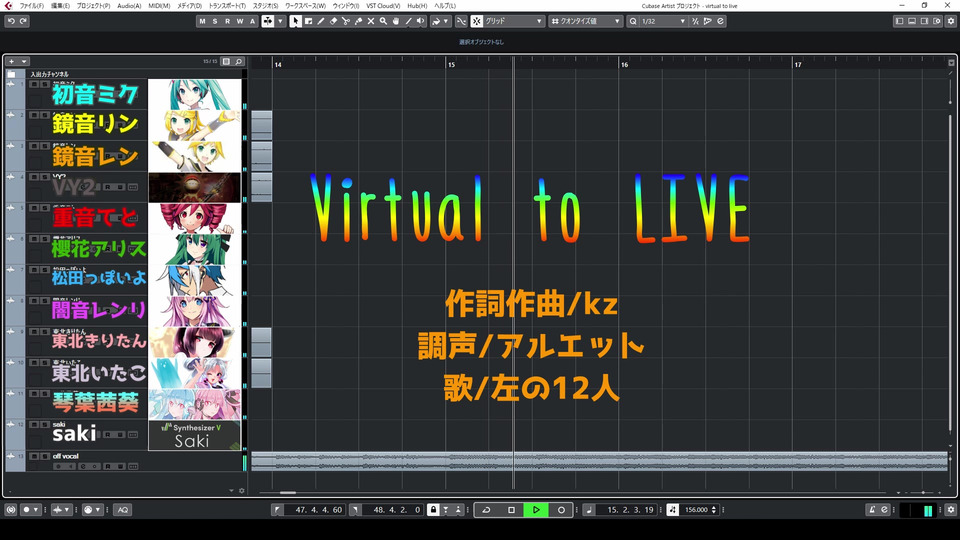
Task: Open the 編集(E) menu
Action: (60, 6)
